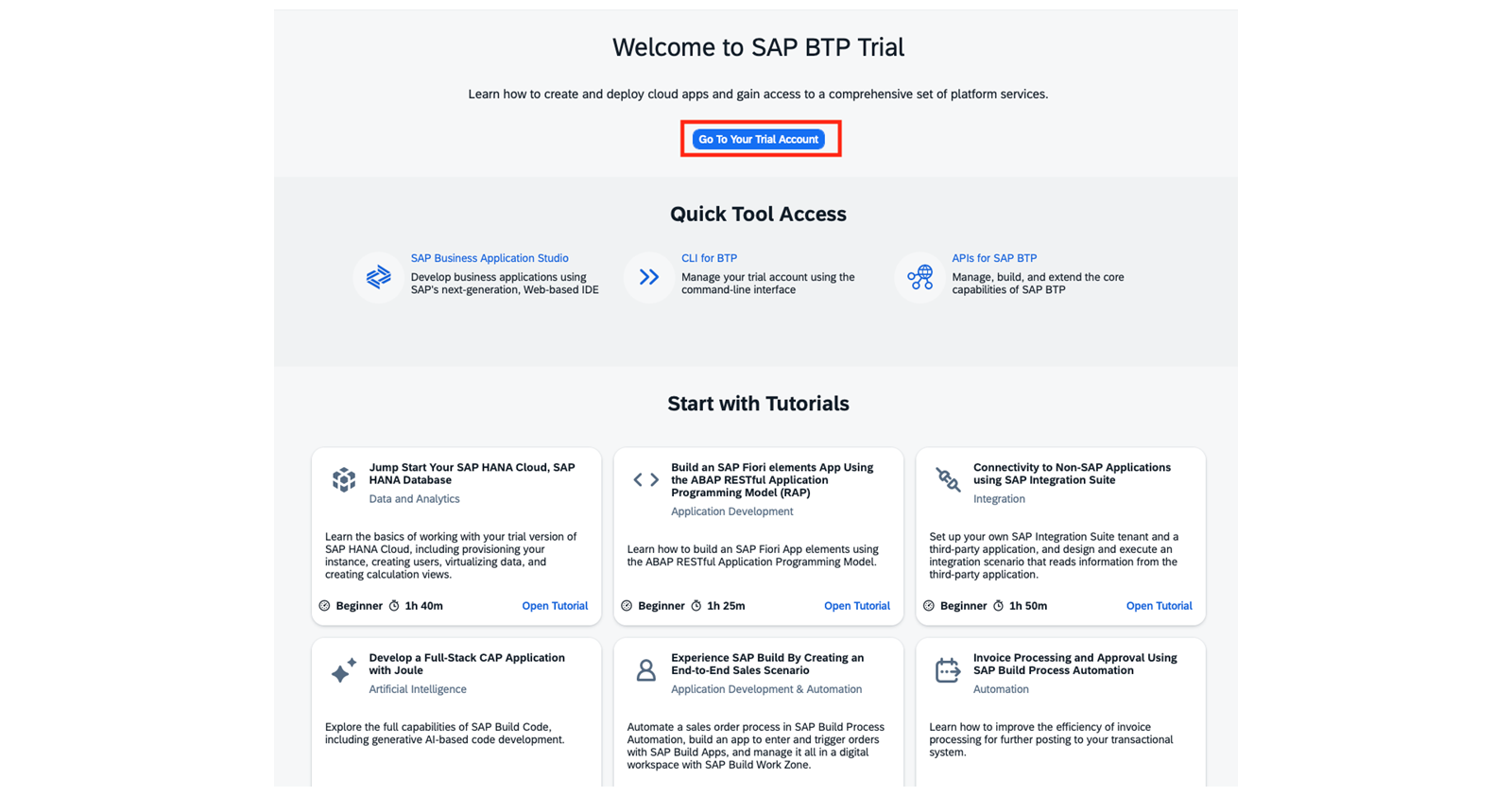Open SAP Business Application Studio icon

378,277
